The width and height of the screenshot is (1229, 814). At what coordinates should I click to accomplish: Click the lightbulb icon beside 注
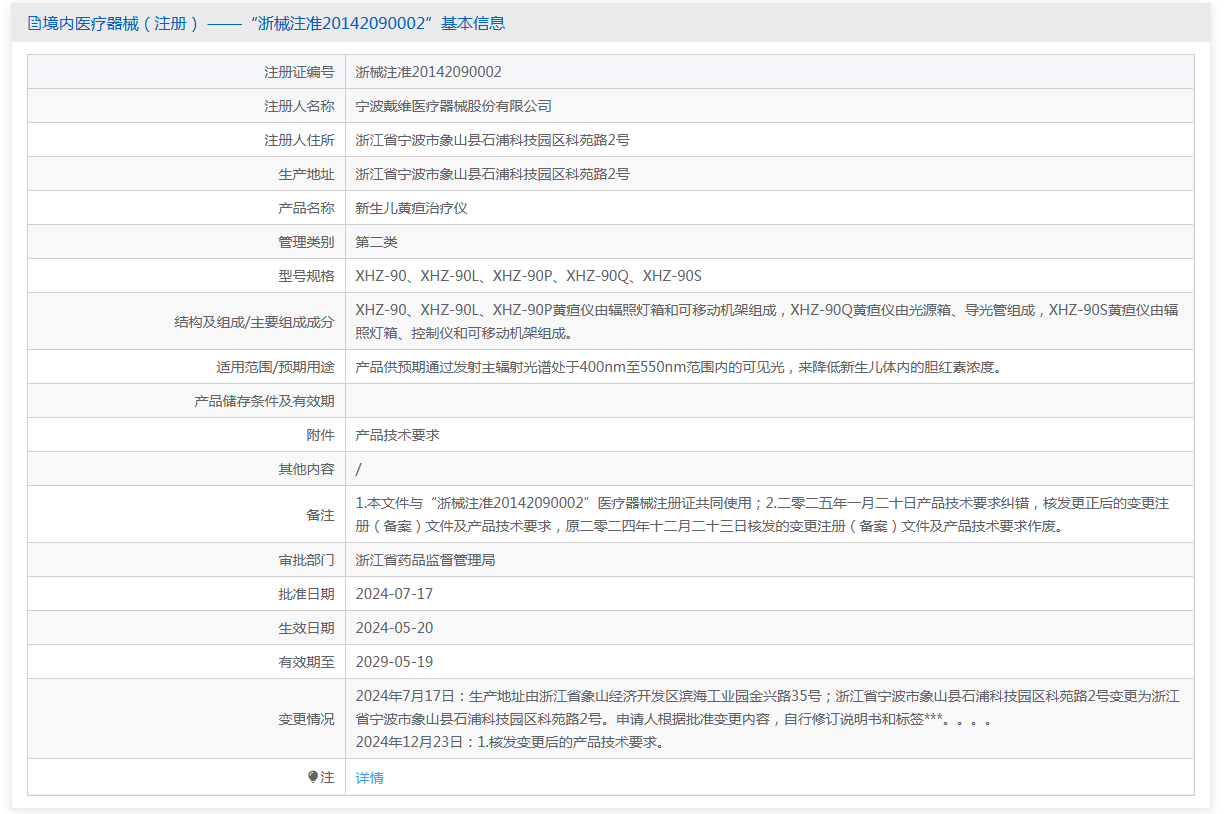[313, 777]
